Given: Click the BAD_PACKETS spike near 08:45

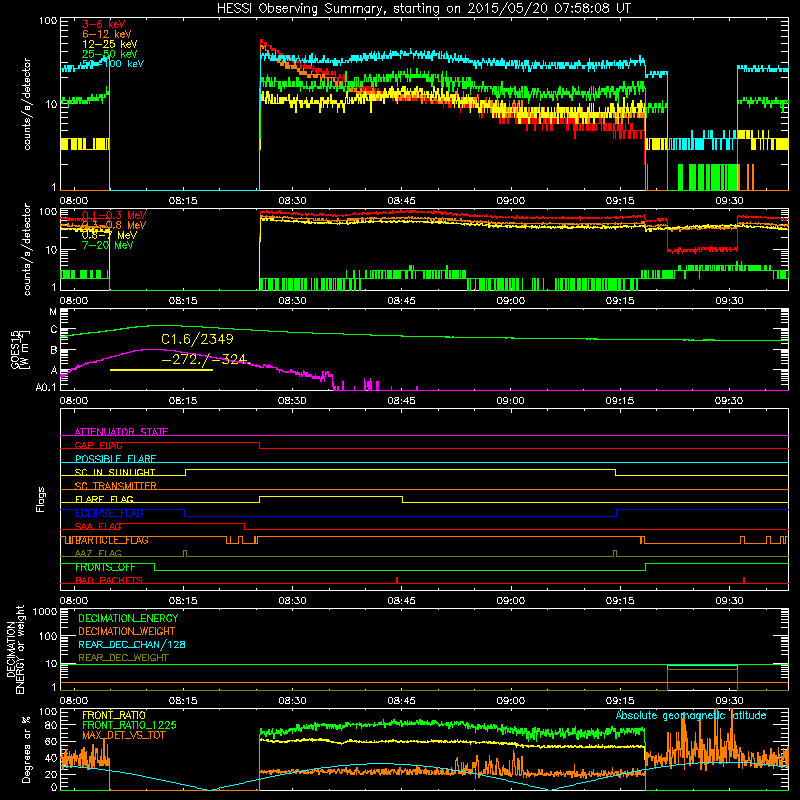Looking at the screenshot, I should 397,580.
